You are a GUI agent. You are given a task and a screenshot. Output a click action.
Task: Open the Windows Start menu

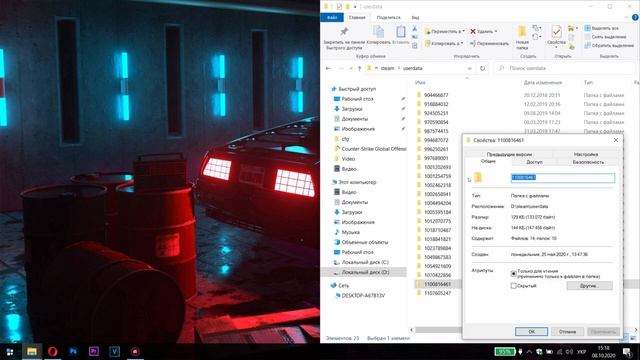10,351
